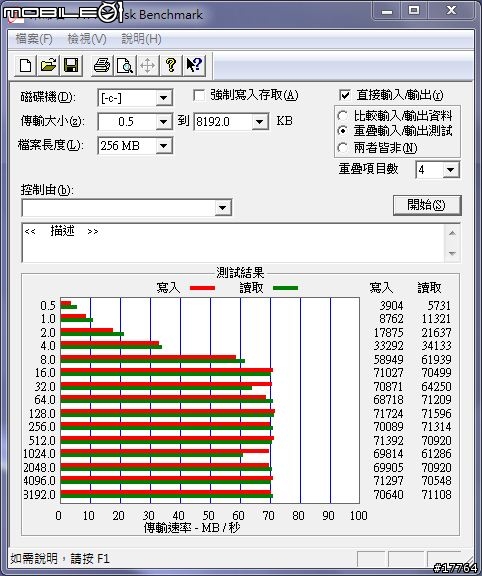Click write value 71724 for 128.0 row
This screenshot has width=482, height=576.
(388, 414)
